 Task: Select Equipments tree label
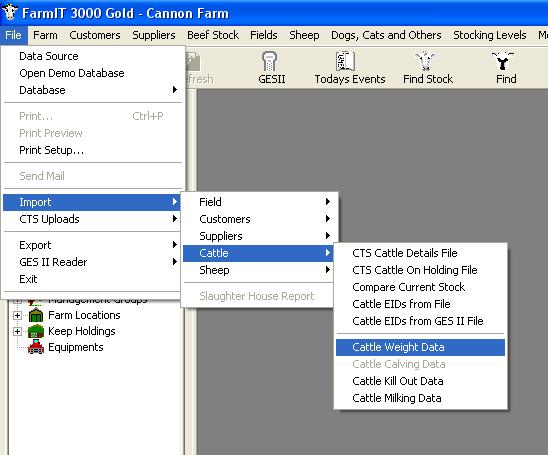76,347
